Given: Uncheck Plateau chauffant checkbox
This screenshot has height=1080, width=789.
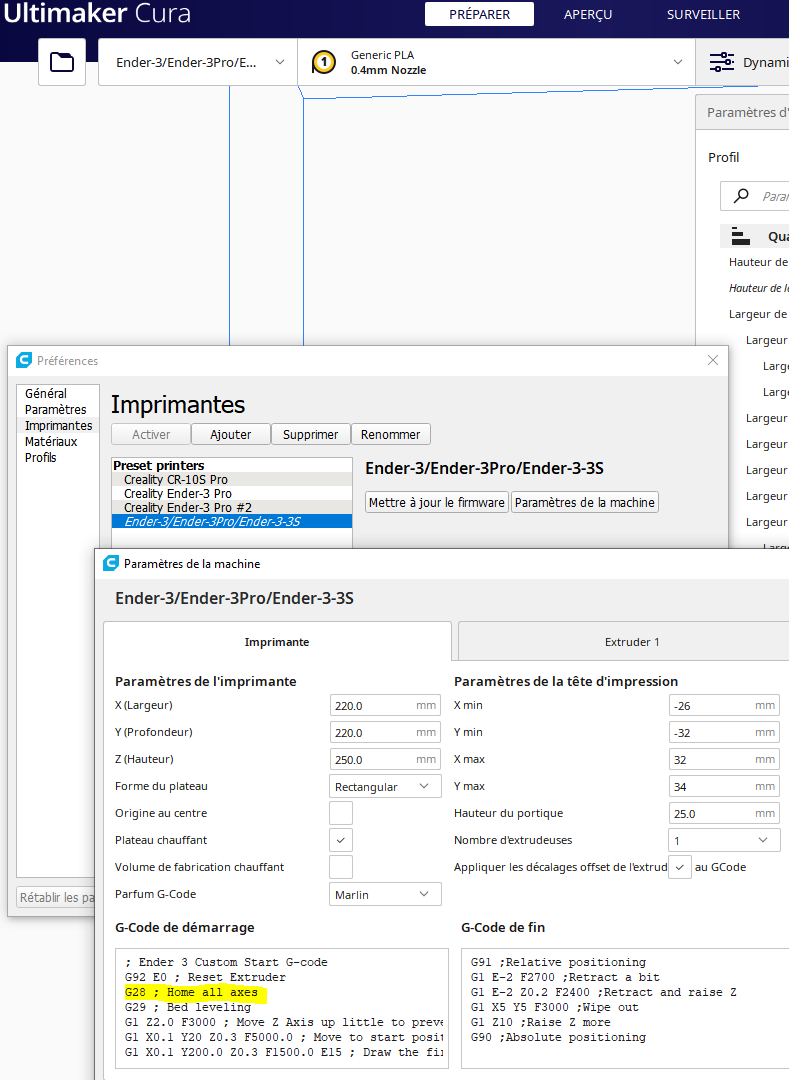Looking at the screenshot, I should coord(341,840).
